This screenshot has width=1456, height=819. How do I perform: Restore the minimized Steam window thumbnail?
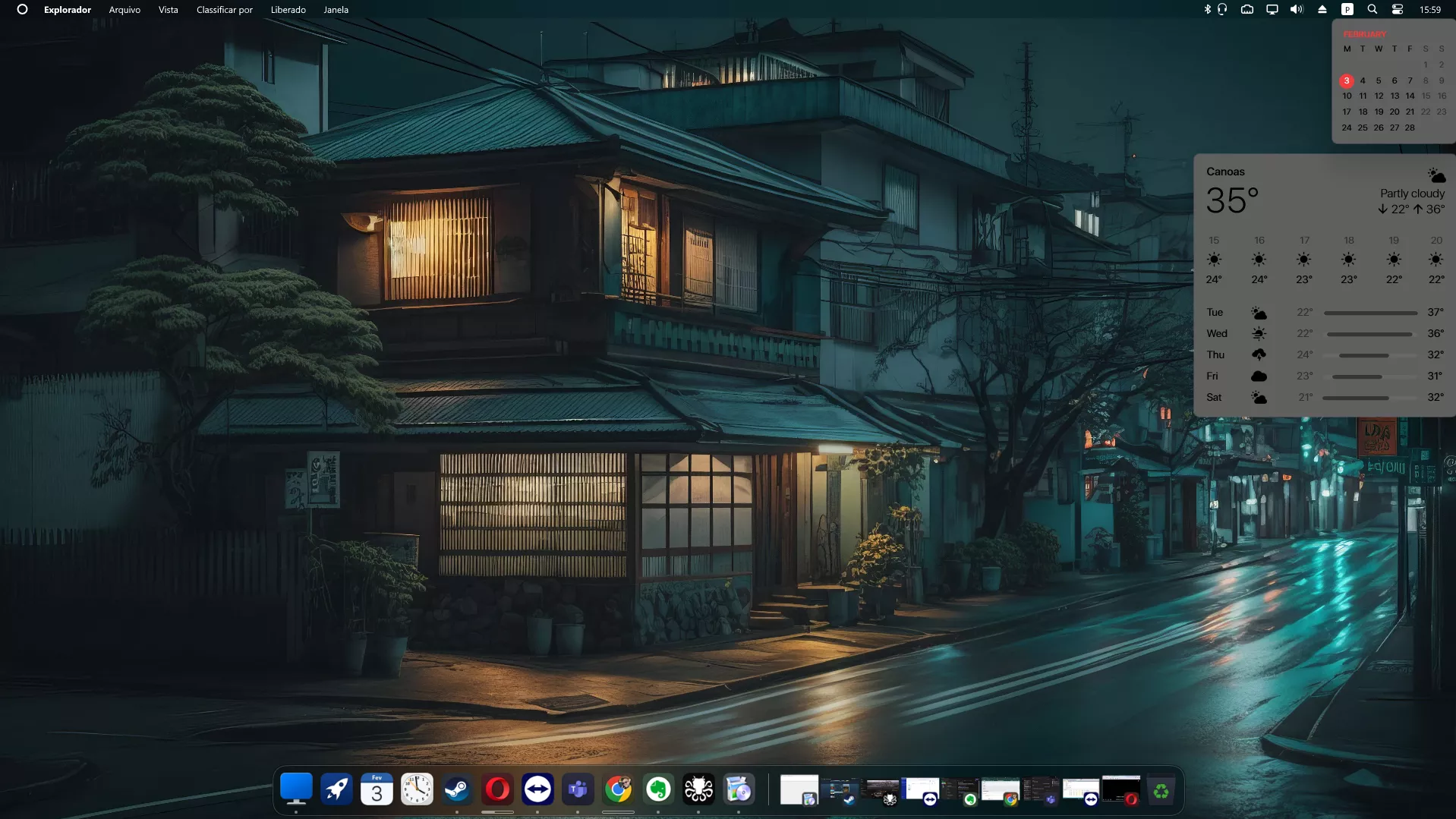pos(839,789)
